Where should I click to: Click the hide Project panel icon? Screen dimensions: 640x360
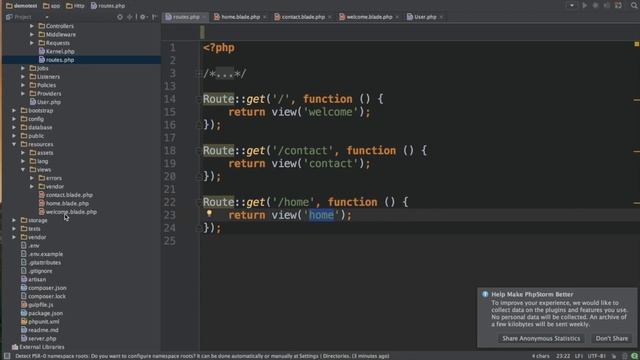[x=154, y=17]
